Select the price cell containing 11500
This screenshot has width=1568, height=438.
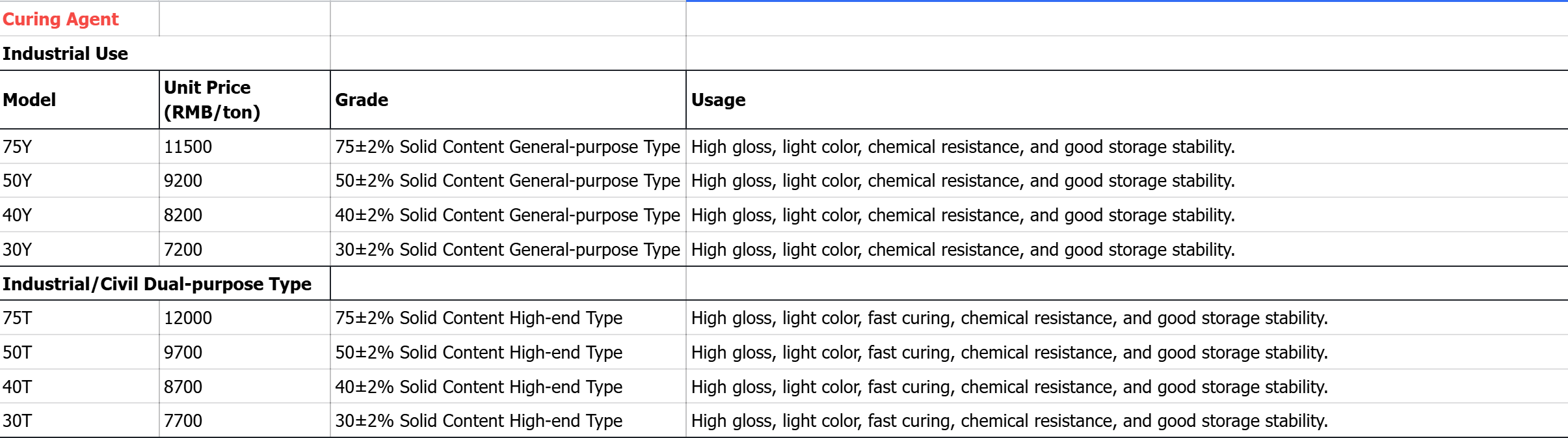245,146
